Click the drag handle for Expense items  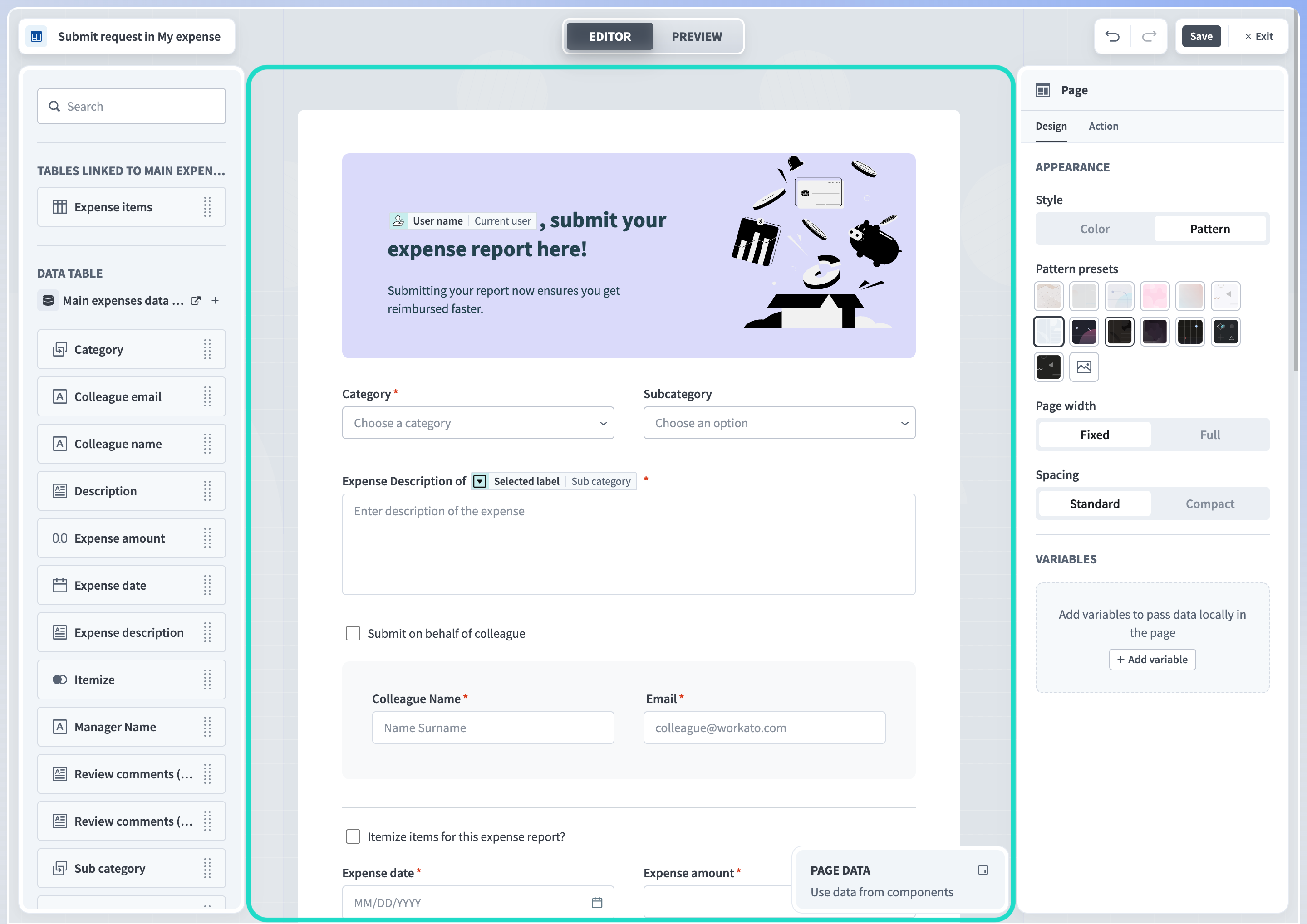tap(207, 207)
